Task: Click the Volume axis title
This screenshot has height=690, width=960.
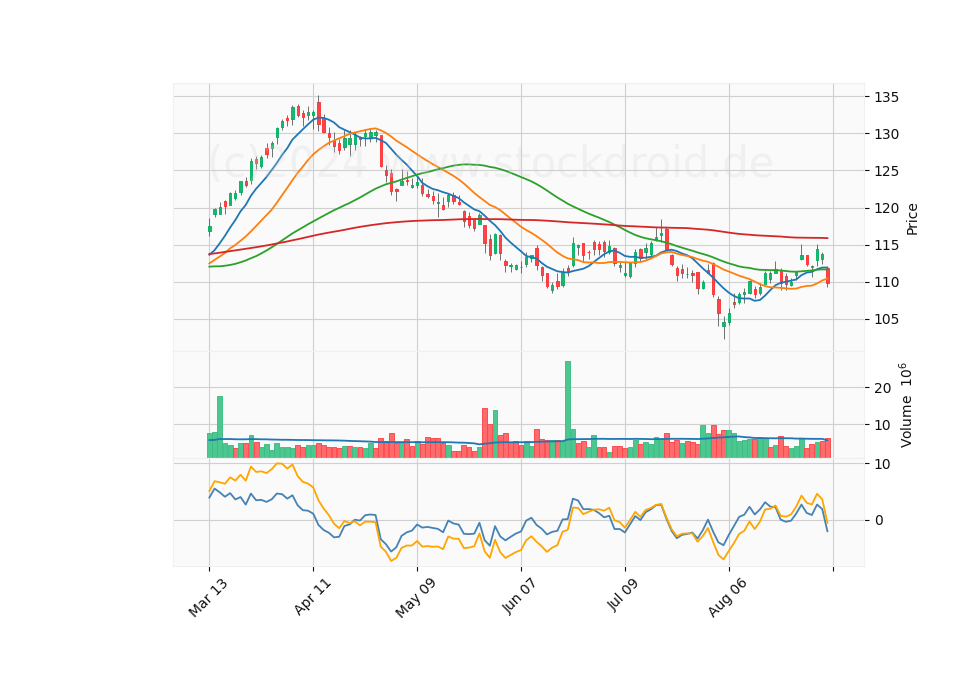Action: [906, 405]
